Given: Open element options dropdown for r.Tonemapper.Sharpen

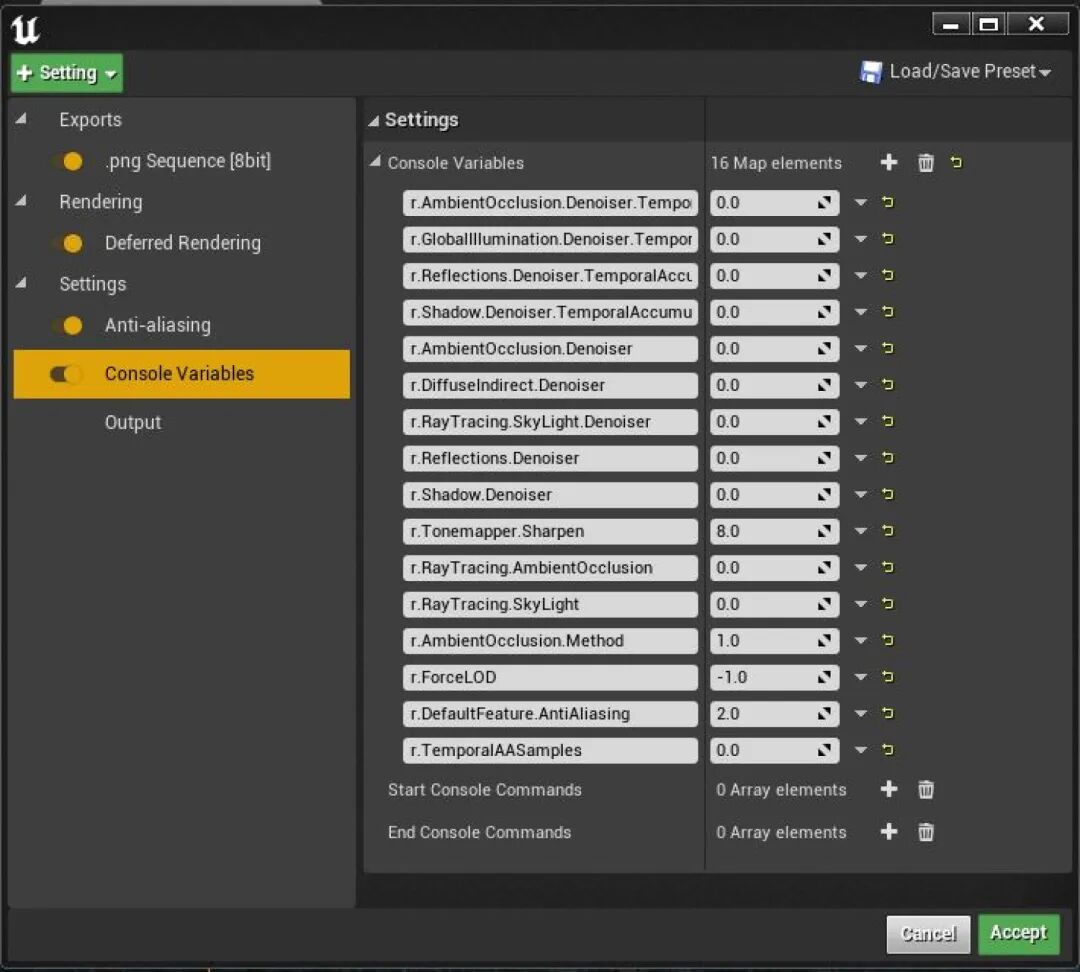Looking at the screenshot, I should tap(860, 531).
